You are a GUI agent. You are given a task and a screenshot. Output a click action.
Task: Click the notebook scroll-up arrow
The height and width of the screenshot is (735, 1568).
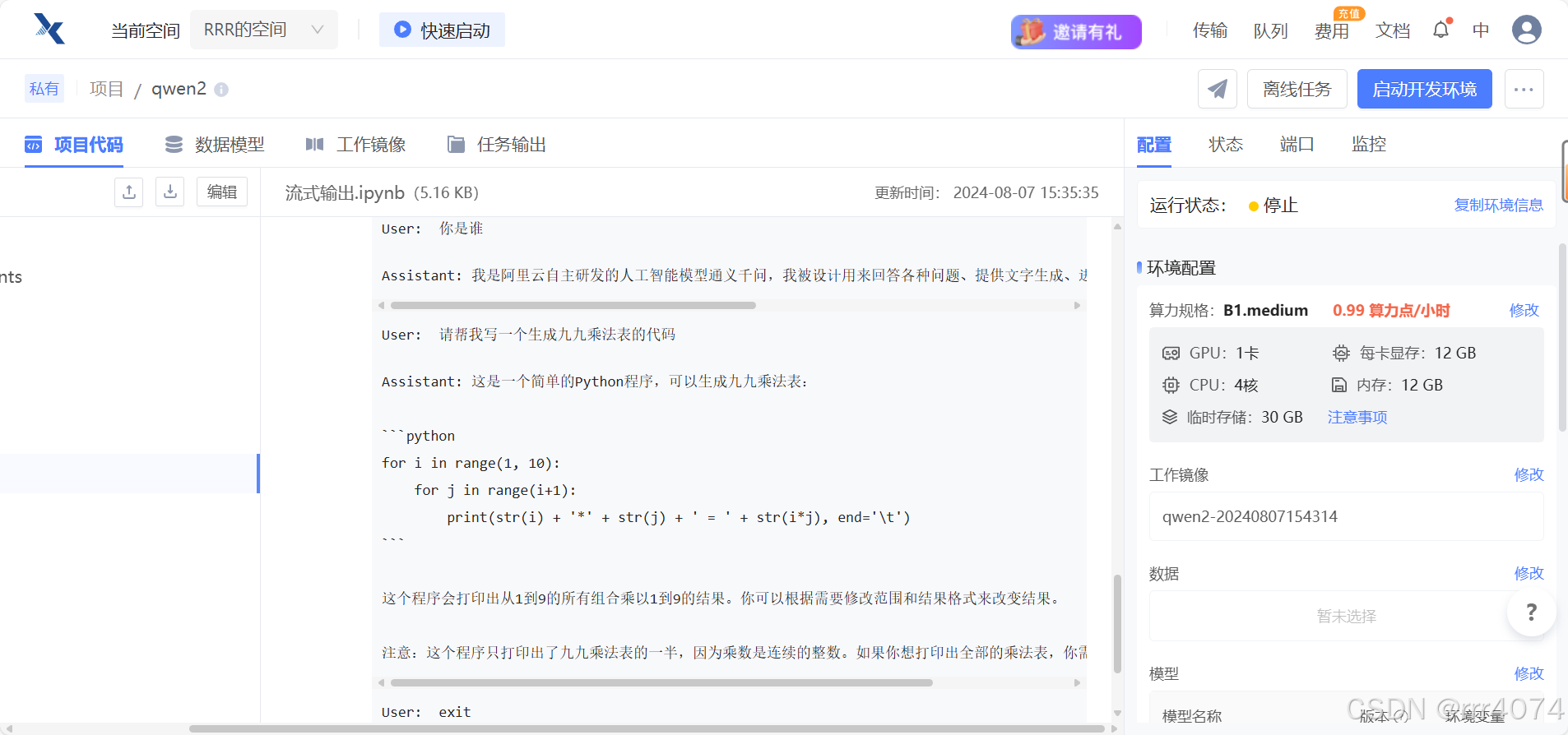click(x=1117, y=226)
